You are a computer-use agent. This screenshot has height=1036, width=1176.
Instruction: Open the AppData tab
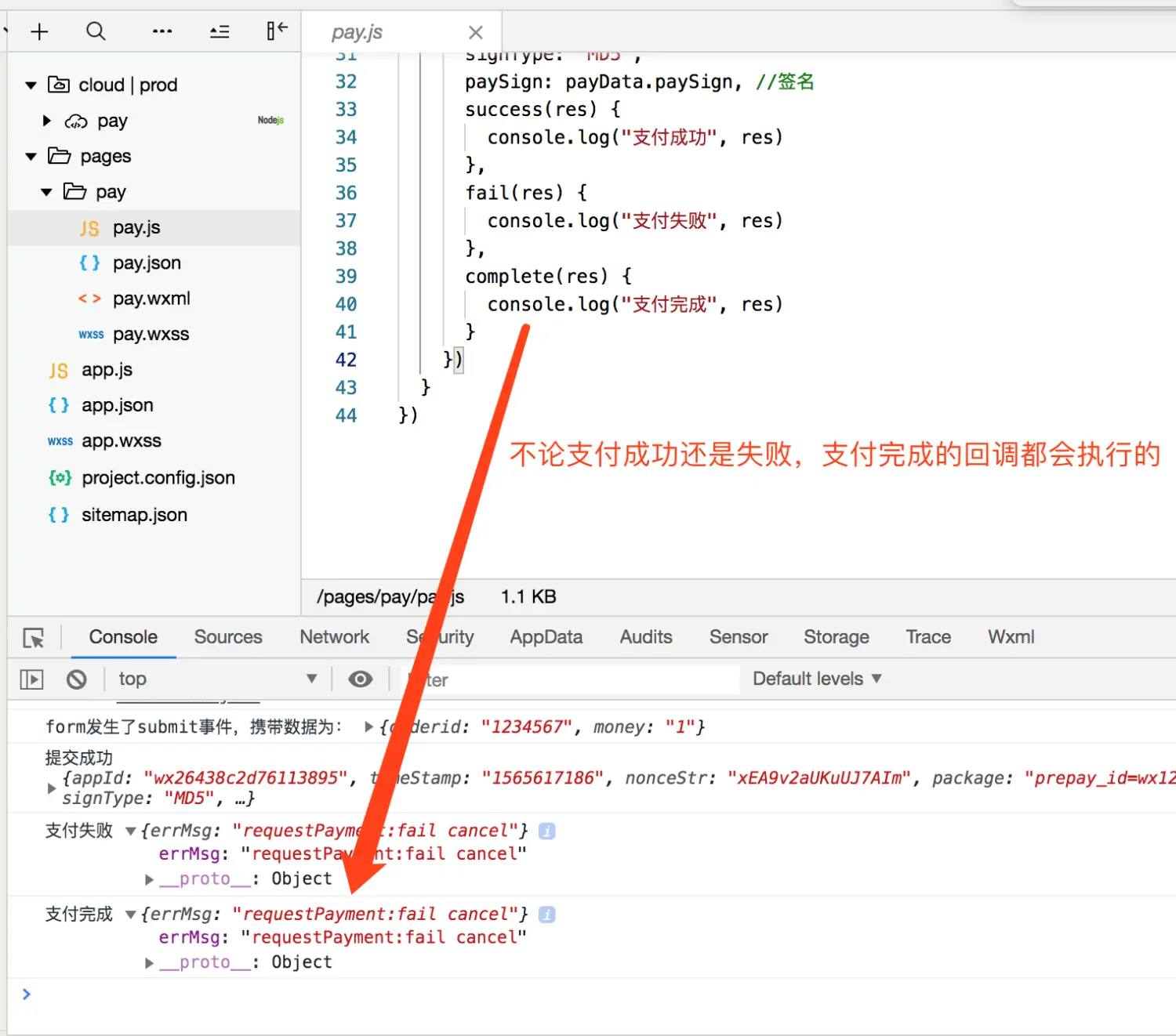546,637
